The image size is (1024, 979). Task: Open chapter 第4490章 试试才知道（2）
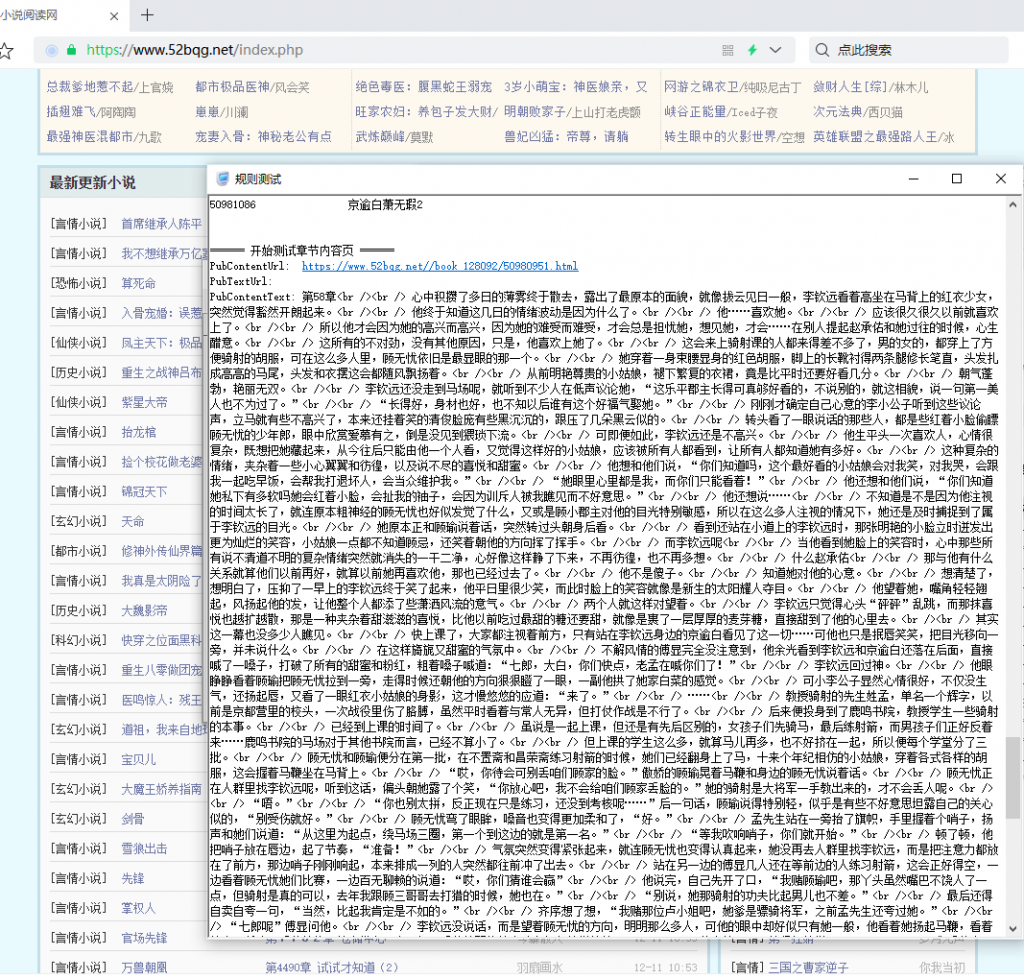click(x=332, y=967)
